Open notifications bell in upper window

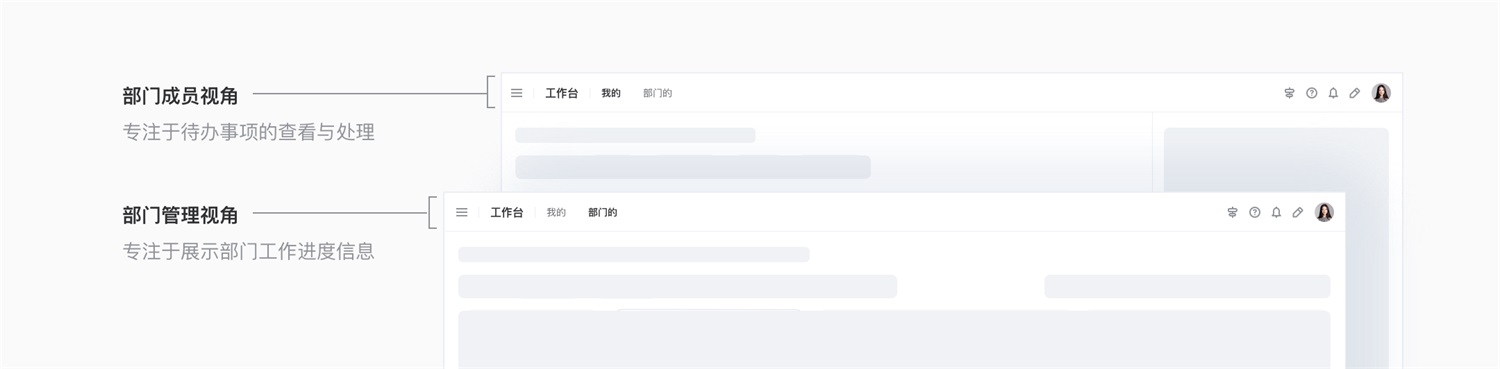[1333, 93]
